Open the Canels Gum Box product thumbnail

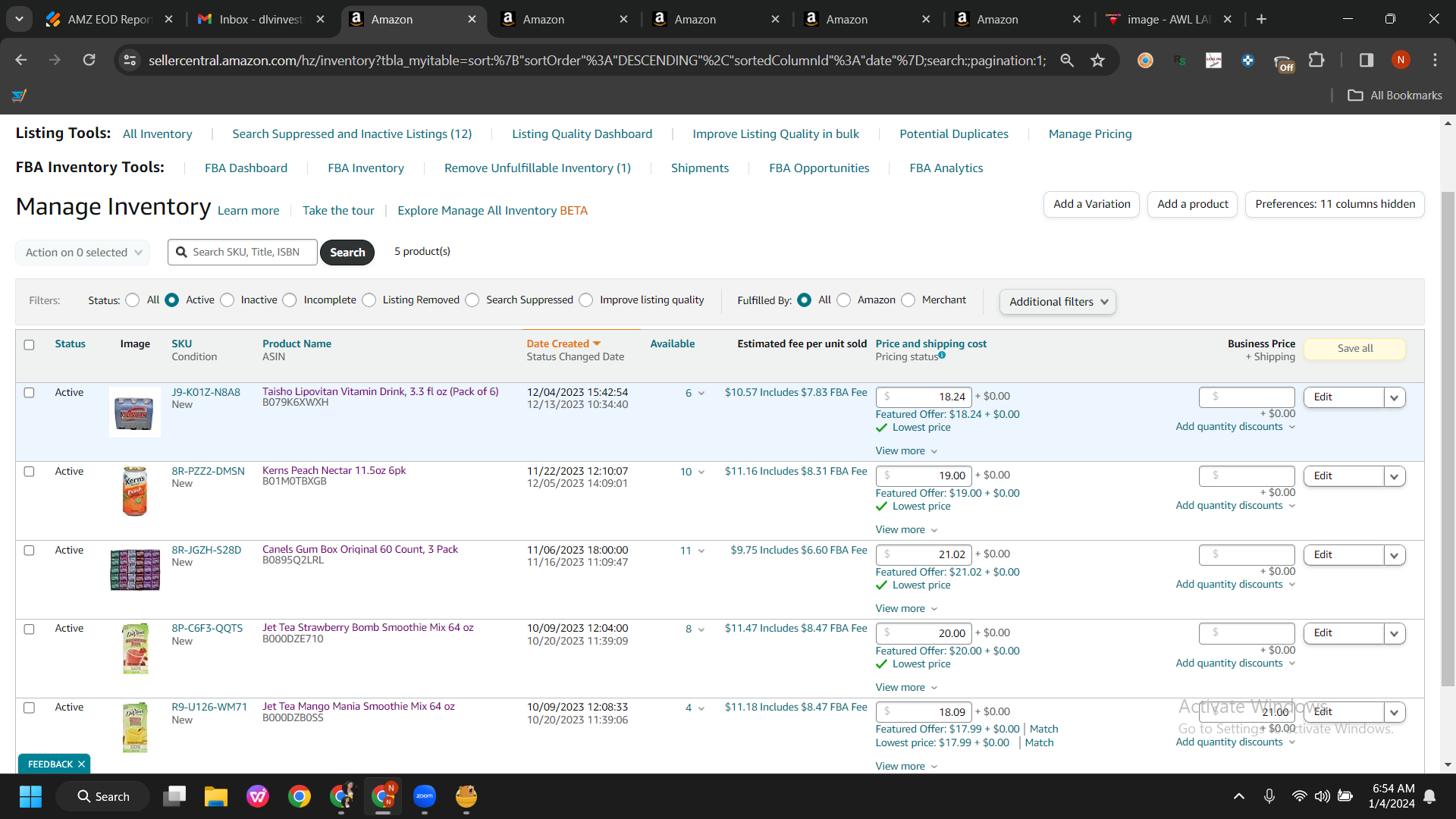point(135,570)
